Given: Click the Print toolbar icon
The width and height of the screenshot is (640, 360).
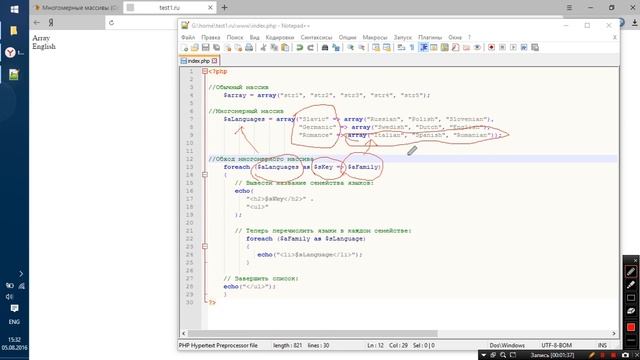Looking at the screenshot, I should (x=249, y=48).
